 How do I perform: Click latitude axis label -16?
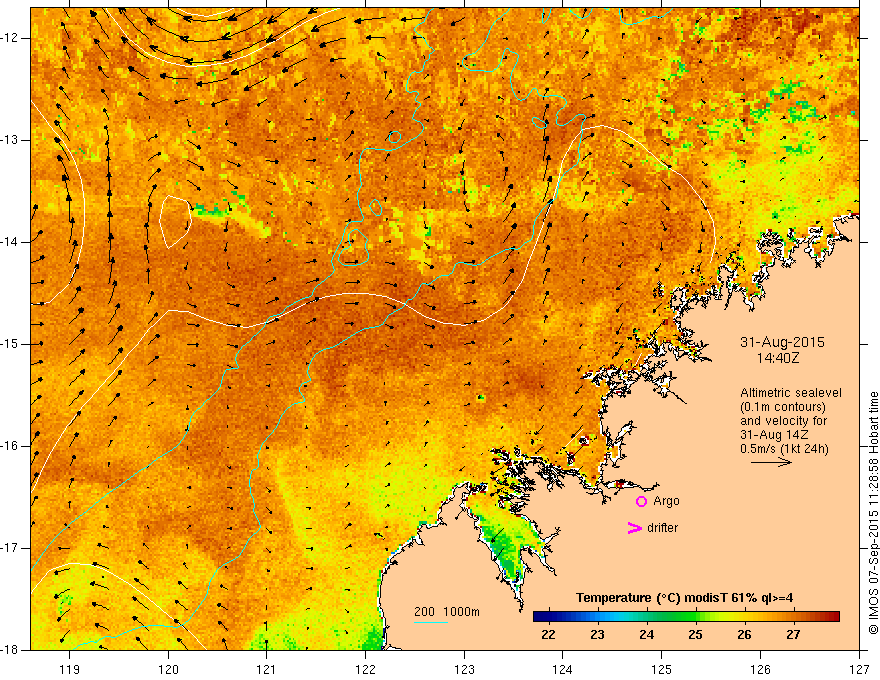click(11, 446)
